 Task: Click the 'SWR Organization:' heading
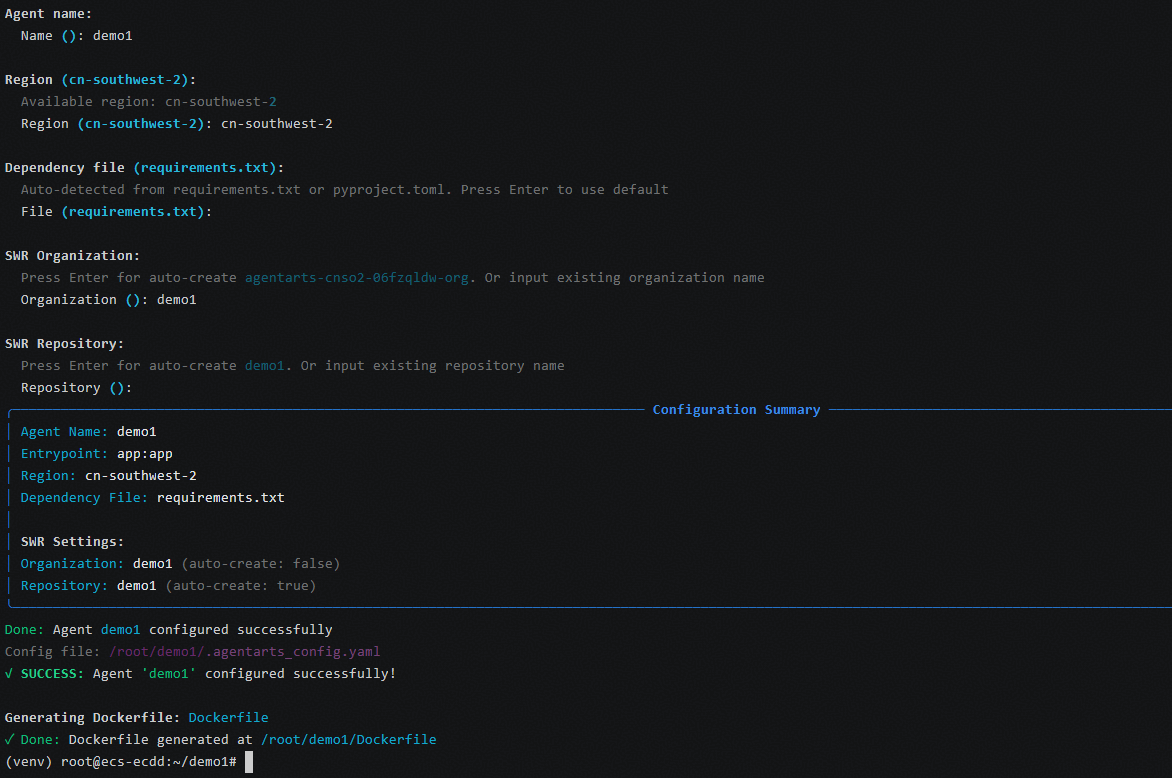73,256
